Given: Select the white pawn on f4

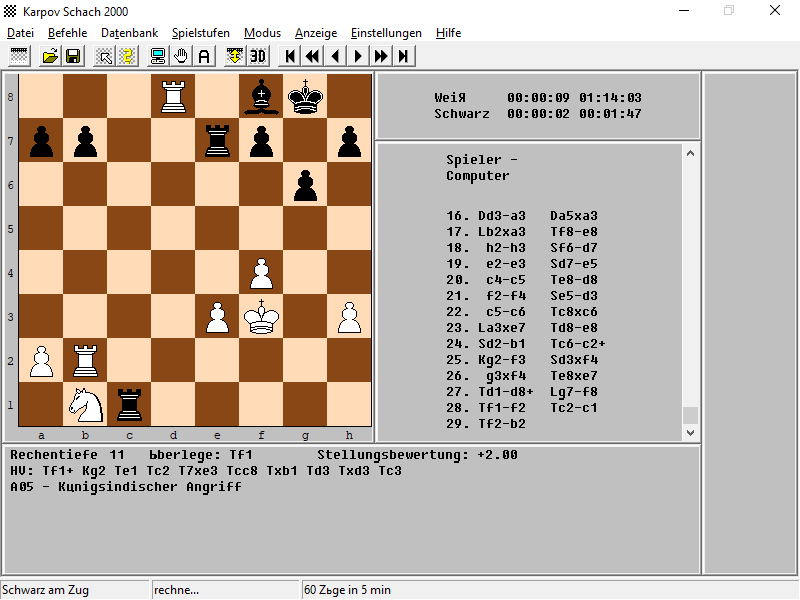Looking at the screenshot, I should point(261,272).
